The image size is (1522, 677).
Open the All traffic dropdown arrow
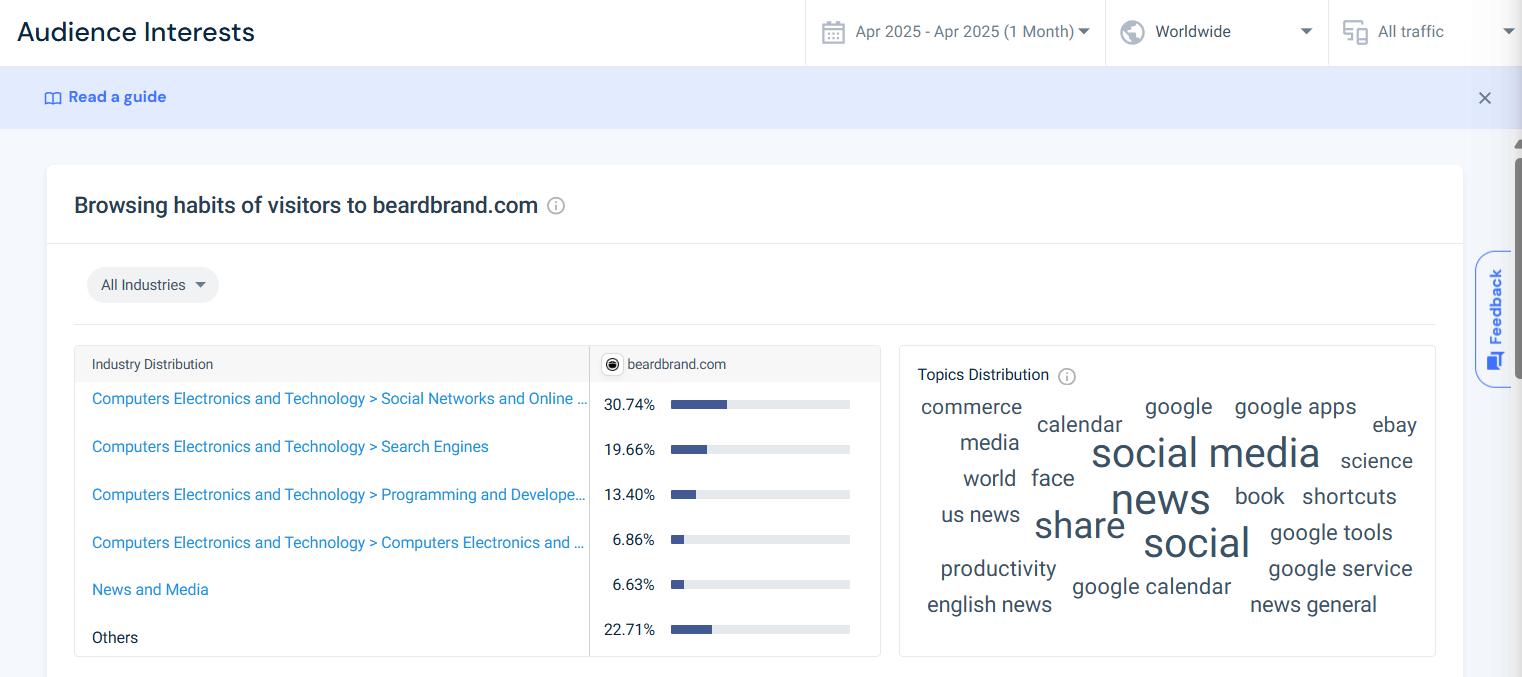[1508, 32]
